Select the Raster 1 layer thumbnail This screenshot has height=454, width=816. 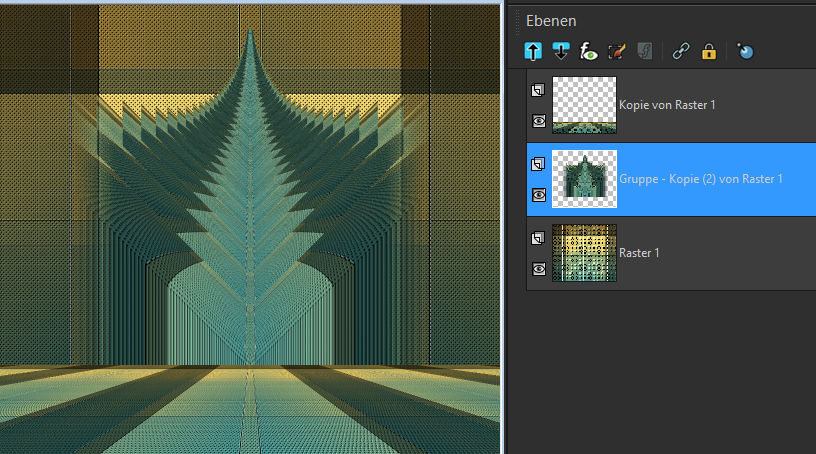tap(584, 253)
